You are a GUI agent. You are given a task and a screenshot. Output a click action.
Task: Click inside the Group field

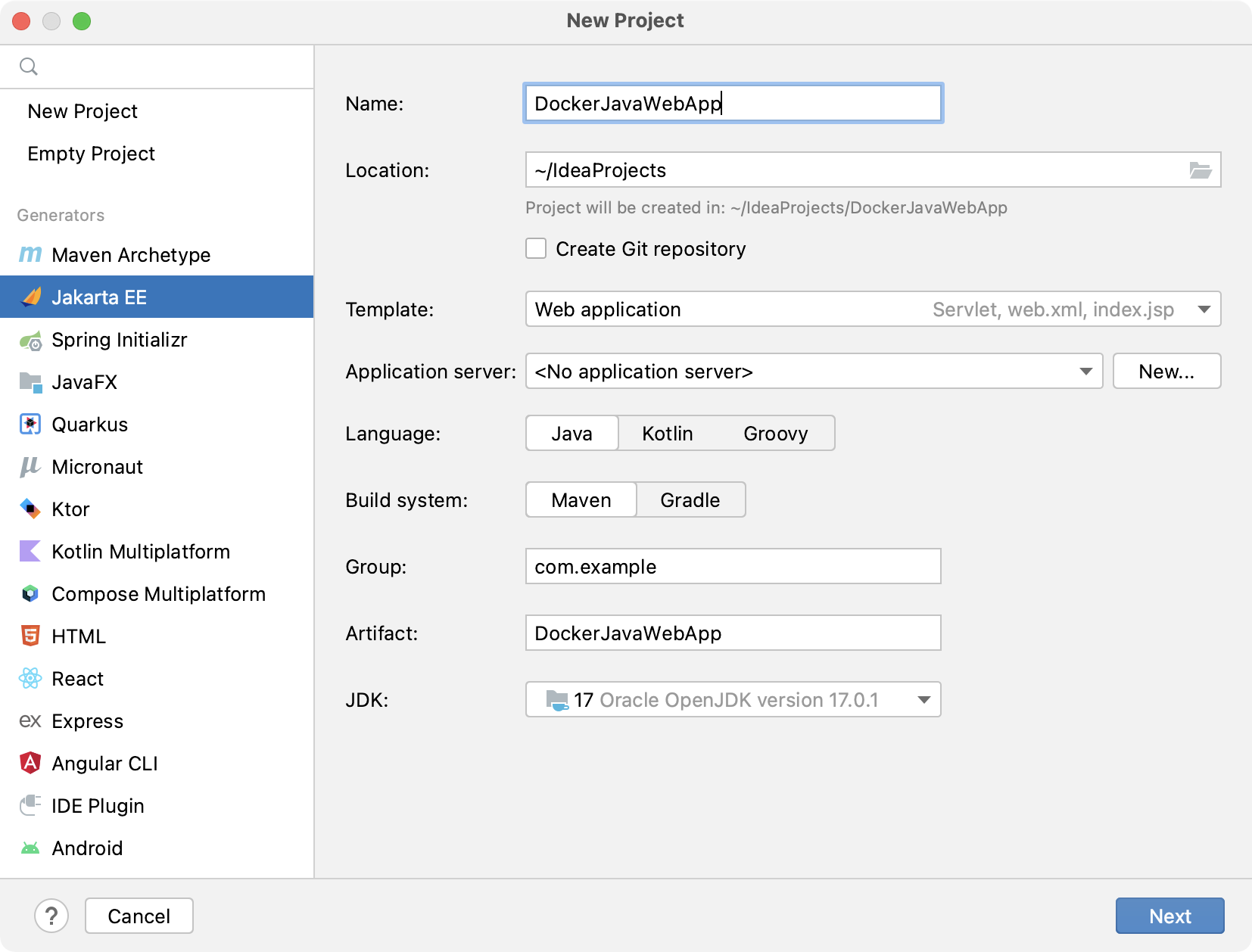coord(731,566)
